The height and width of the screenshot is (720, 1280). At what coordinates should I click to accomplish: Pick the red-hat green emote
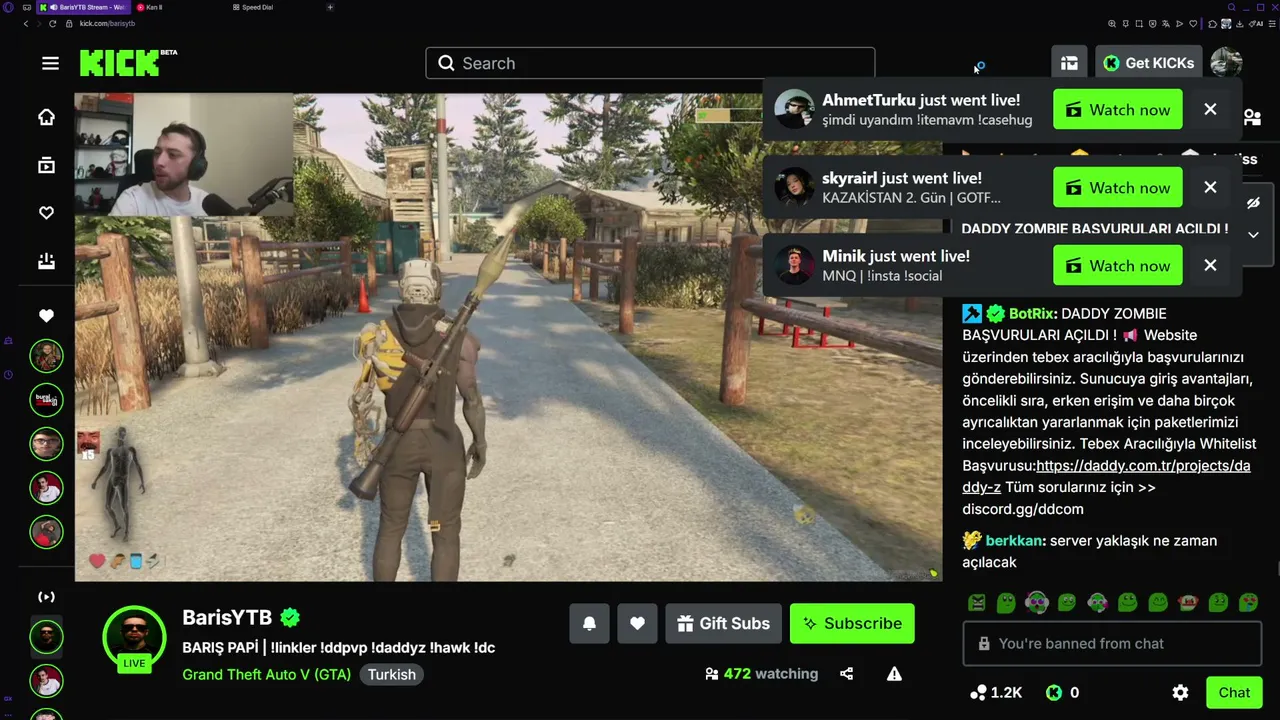1188,602
